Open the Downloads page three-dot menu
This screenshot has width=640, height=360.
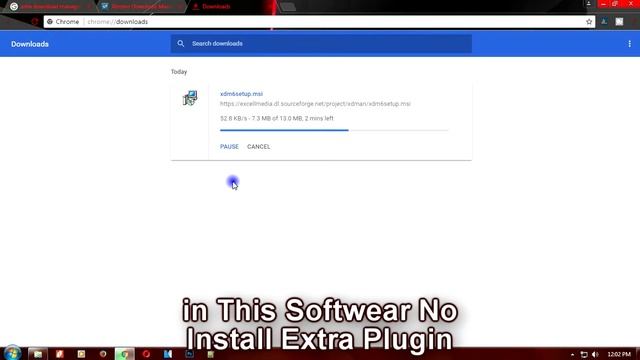pyautogui.click(x=629, y=44)
